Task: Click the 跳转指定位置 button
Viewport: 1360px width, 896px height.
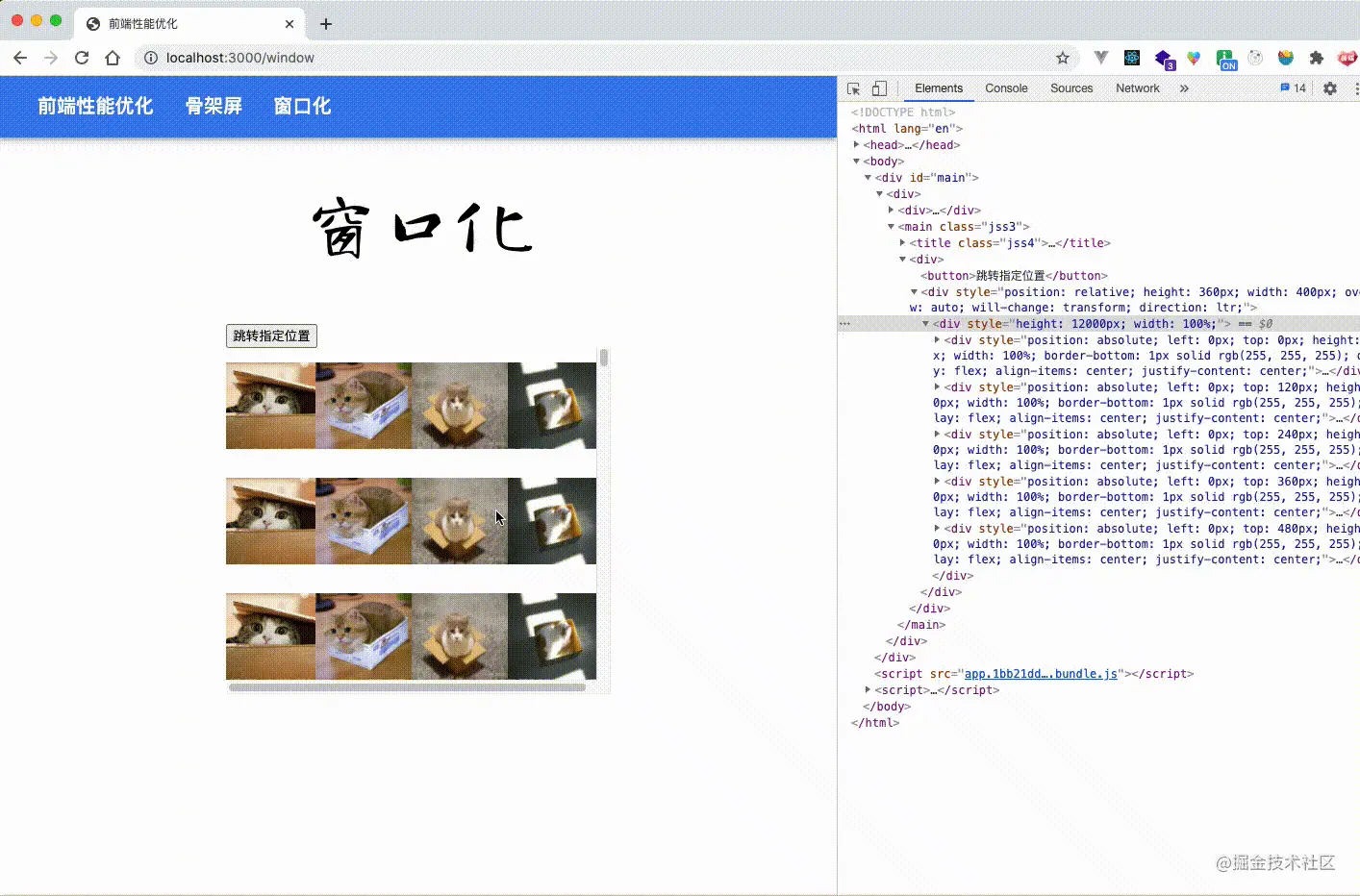Action: tap(271, 336)
